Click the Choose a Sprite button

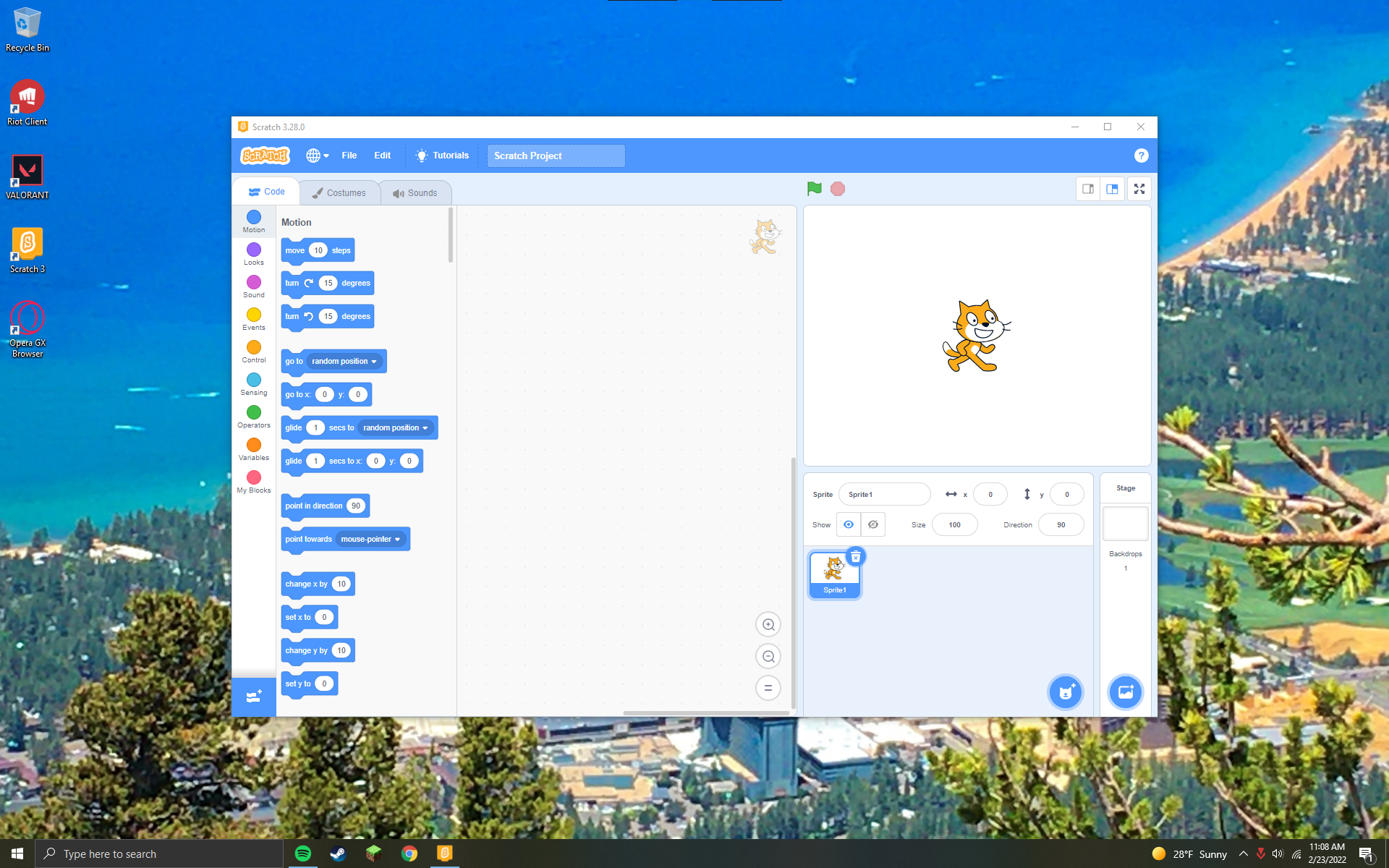(1065, 692)
